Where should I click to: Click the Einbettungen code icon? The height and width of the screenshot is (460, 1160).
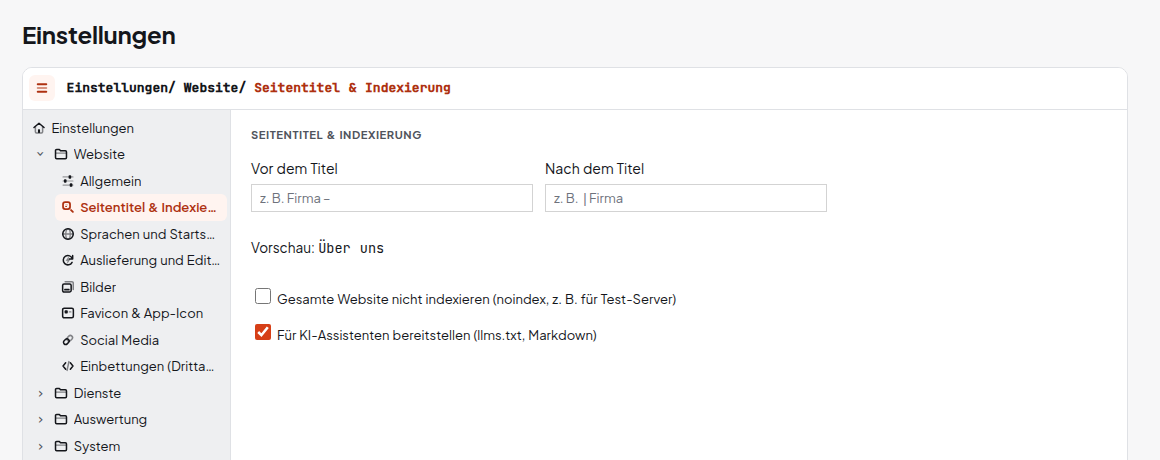tap(68, 366)
